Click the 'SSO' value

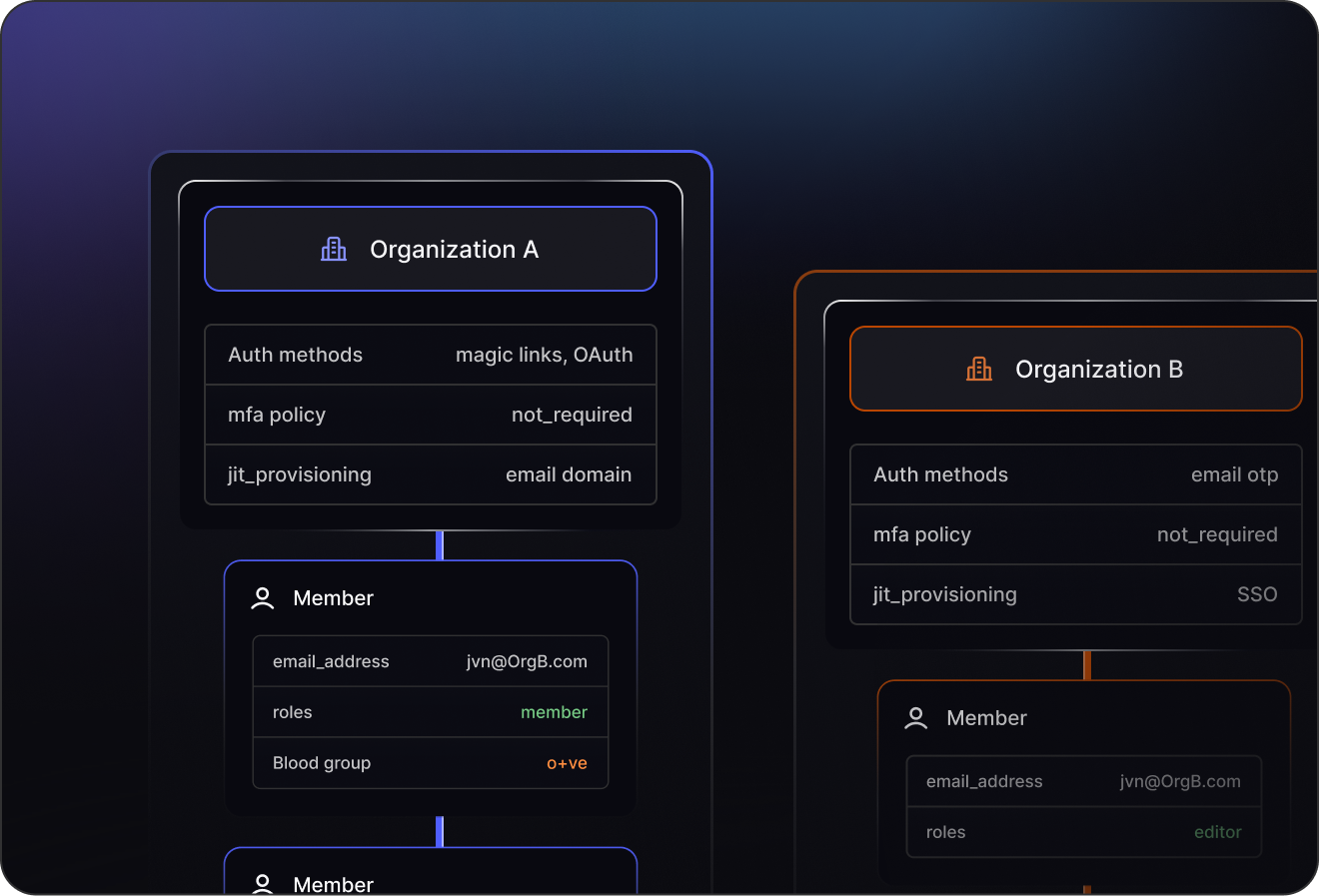1257,594
